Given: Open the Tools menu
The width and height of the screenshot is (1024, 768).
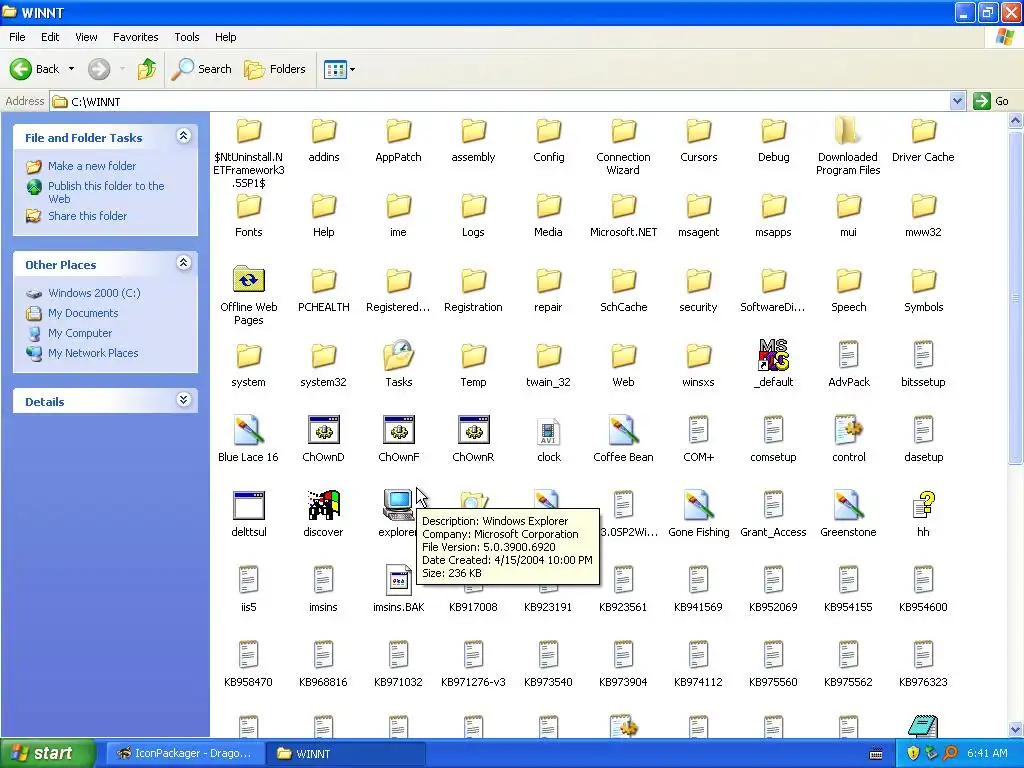Looking at the screenshot, I should pyautogui.click(x=187, y=37).
